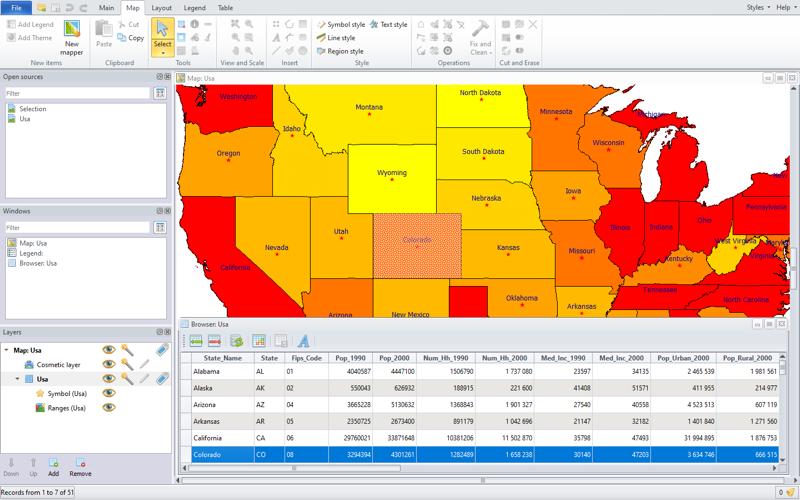
Task: Select 'Legend:' in Windows list
Action: tap(31, 253)
